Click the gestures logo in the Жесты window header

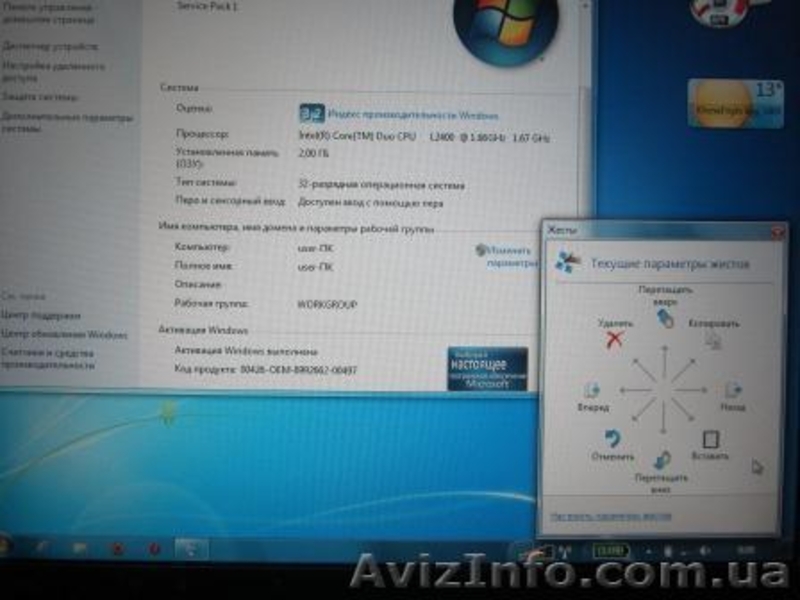568,258
